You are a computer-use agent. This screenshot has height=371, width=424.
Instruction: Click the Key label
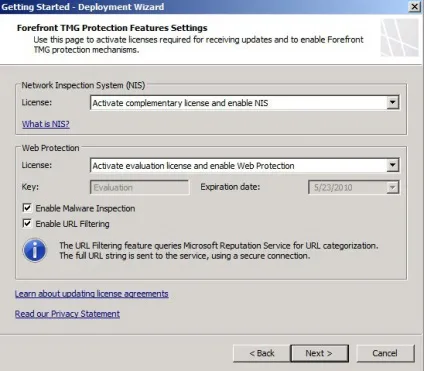[30, 187]
